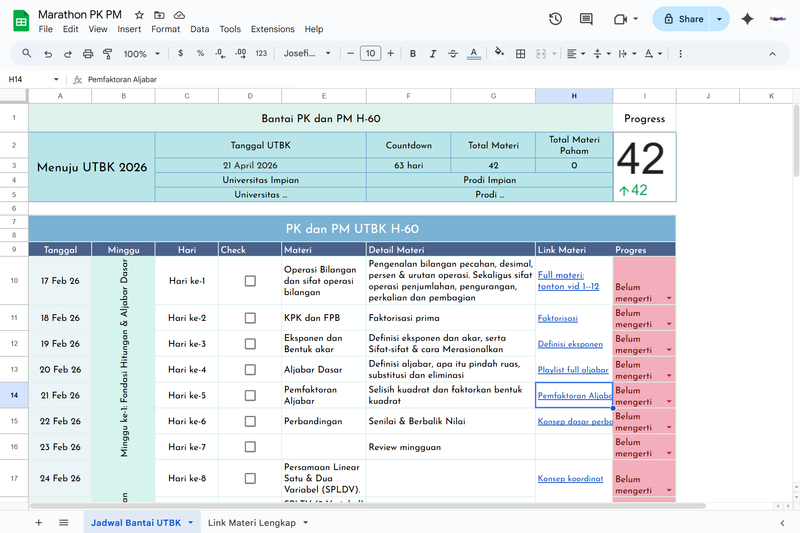Star the Marathon PK PM document

pyautogui.click(x=139, y=15)
